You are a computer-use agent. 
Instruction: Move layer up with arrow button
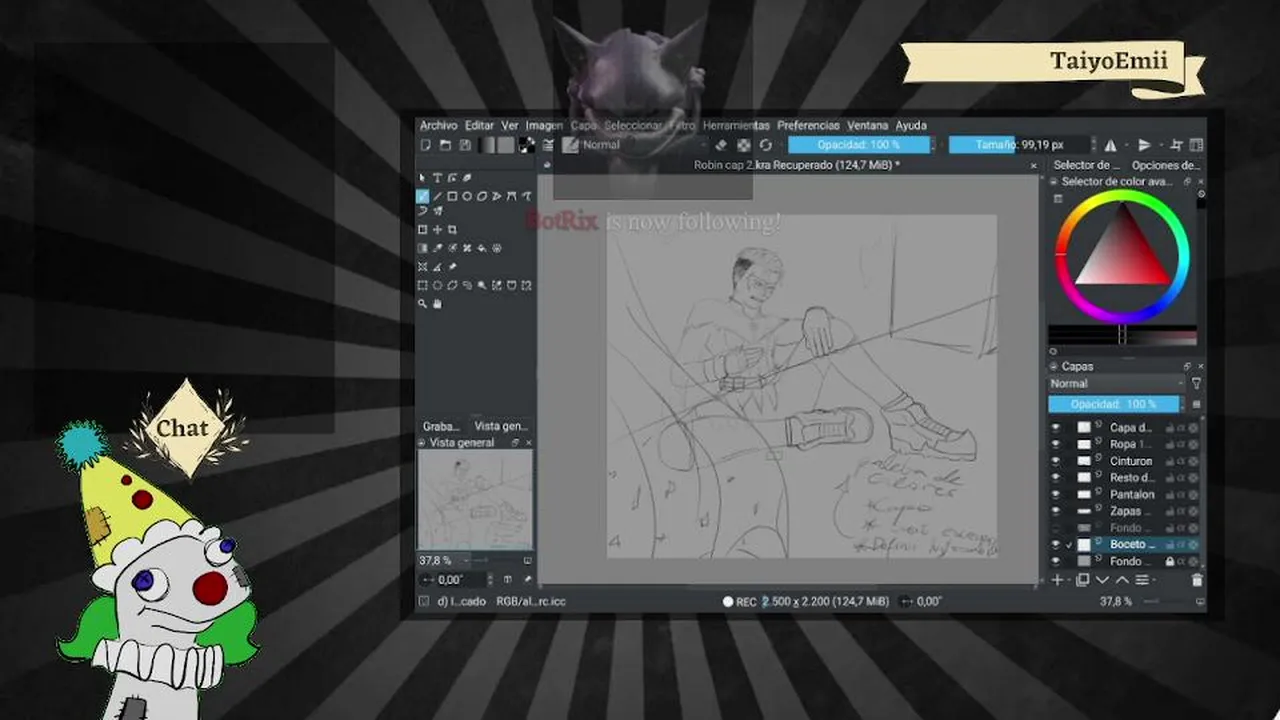point(1122,580)
